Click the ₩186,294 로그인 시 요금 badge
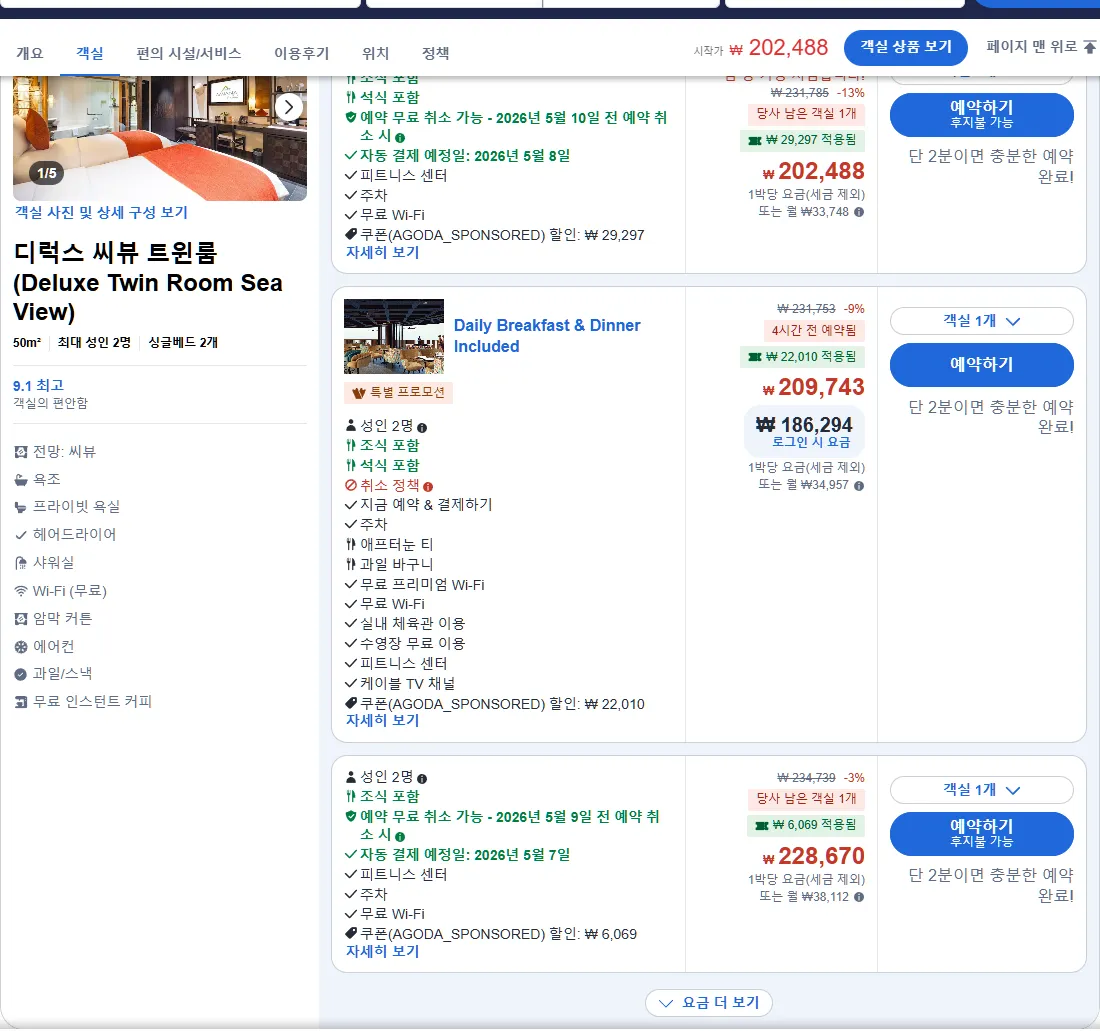Viewport: 1100px width, 1031px height. (803, 431)
